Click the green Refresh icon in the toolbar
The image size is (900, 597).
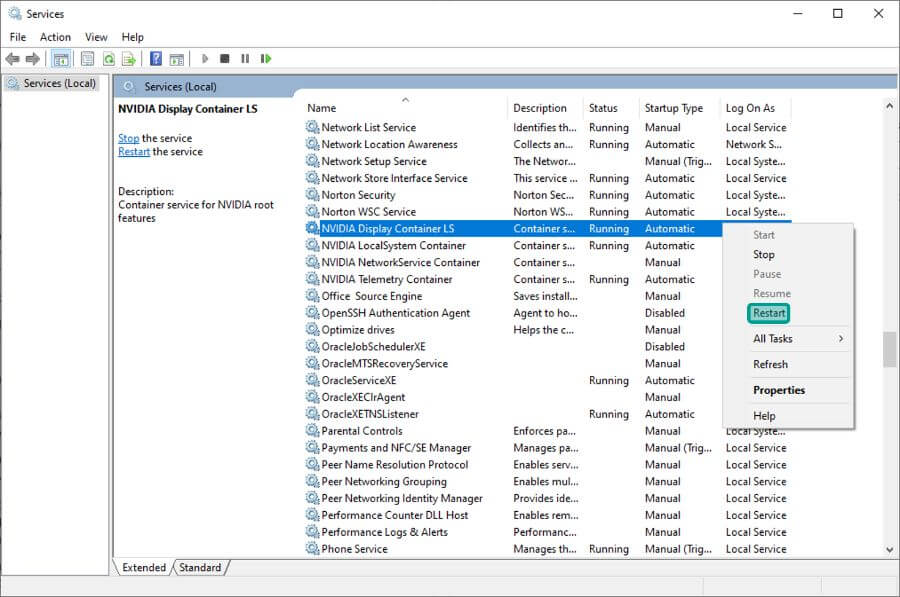point(108,59)
